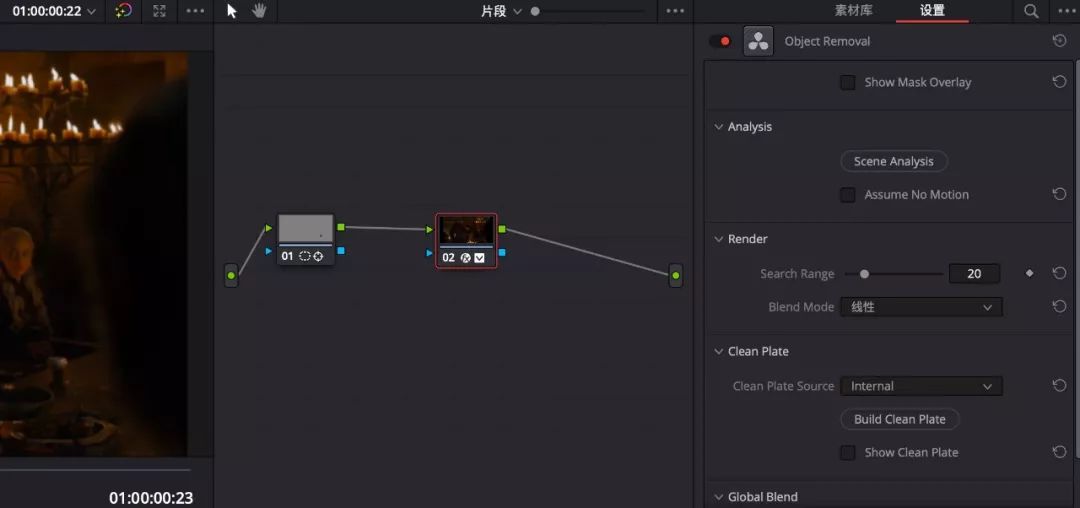This screenshot has height=508, width=1080.
Task: Click the source input node on the left
Action: pyautogui.click(x=231, y=275)
